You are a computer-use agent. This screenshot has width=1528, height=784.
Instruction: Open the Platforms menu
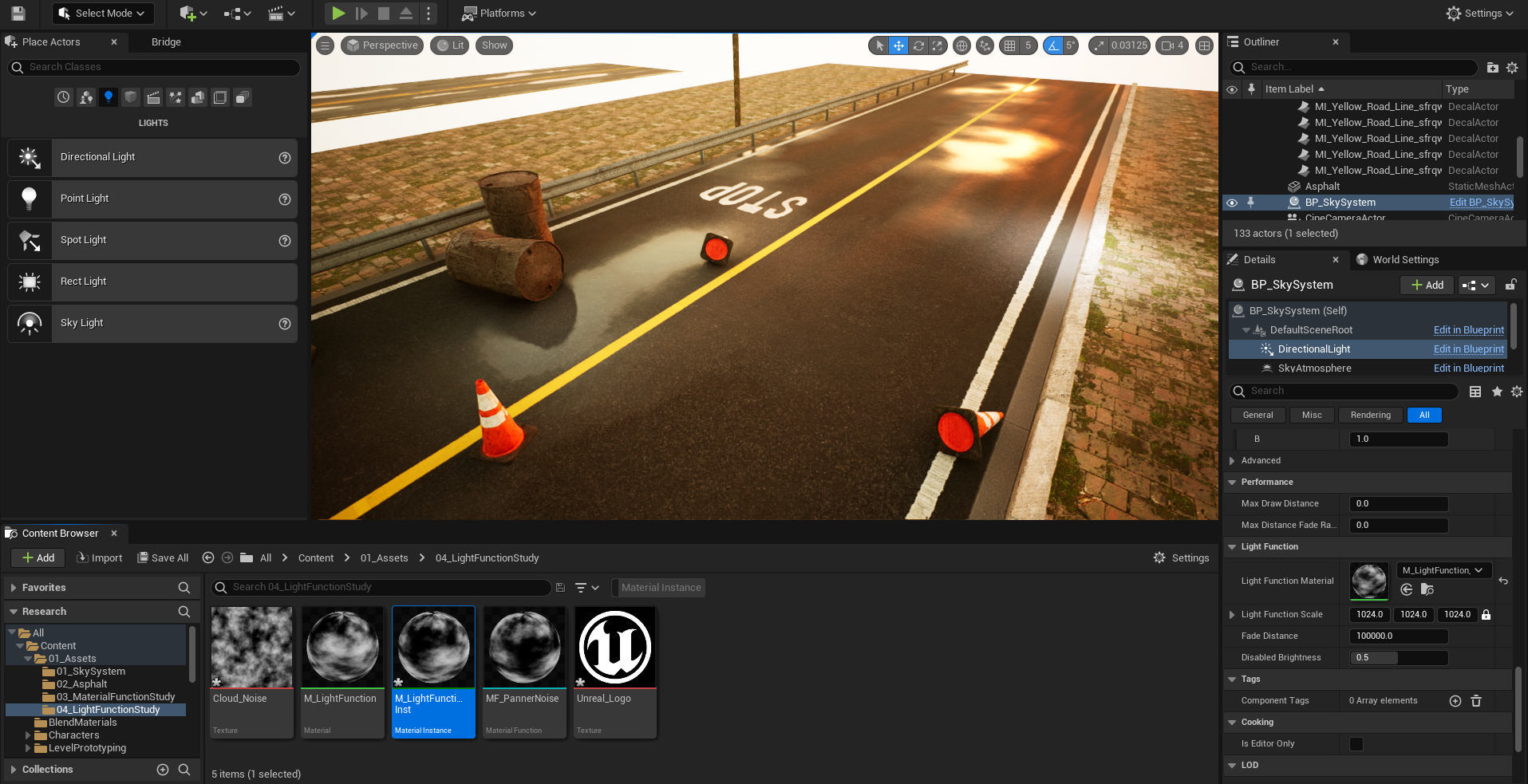(x=499, y=14)
